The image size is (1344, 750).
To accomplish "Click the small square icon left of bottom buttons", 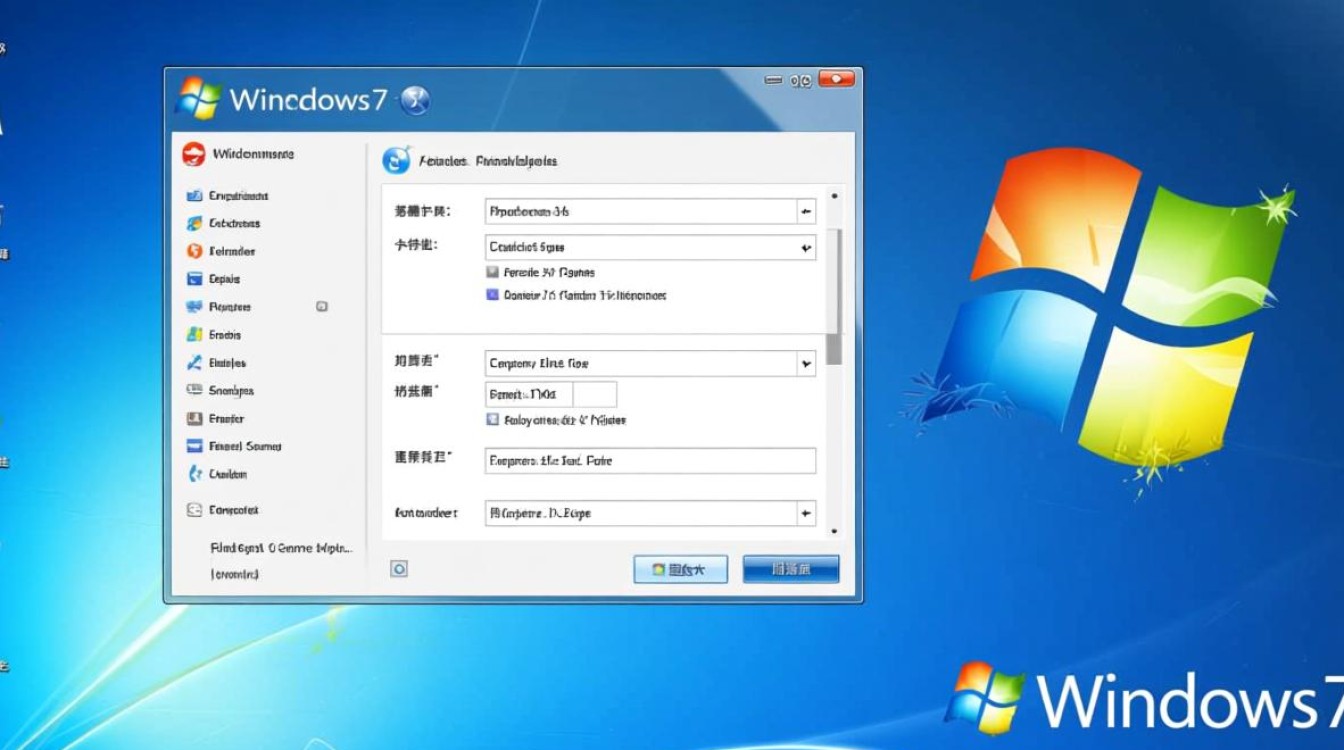I will (399, 569).
